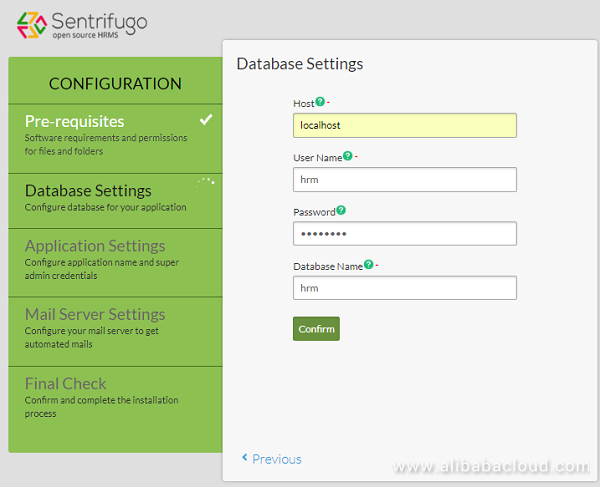Click the left arrow beside Previous
Image resolution: width=600 pixels, height=487 pixels.
[x=245, y=458]
